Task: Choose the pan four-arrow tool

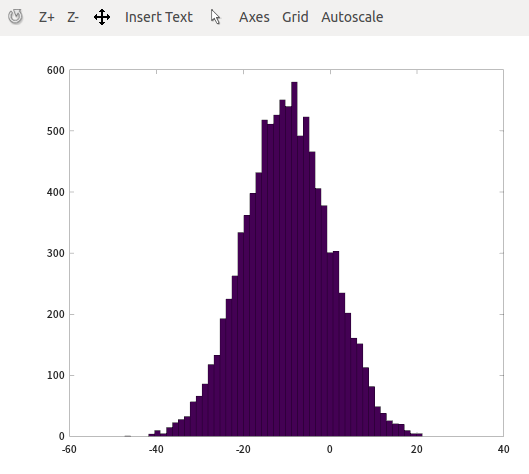Action: pyautogui.click(x=102, y=17)
